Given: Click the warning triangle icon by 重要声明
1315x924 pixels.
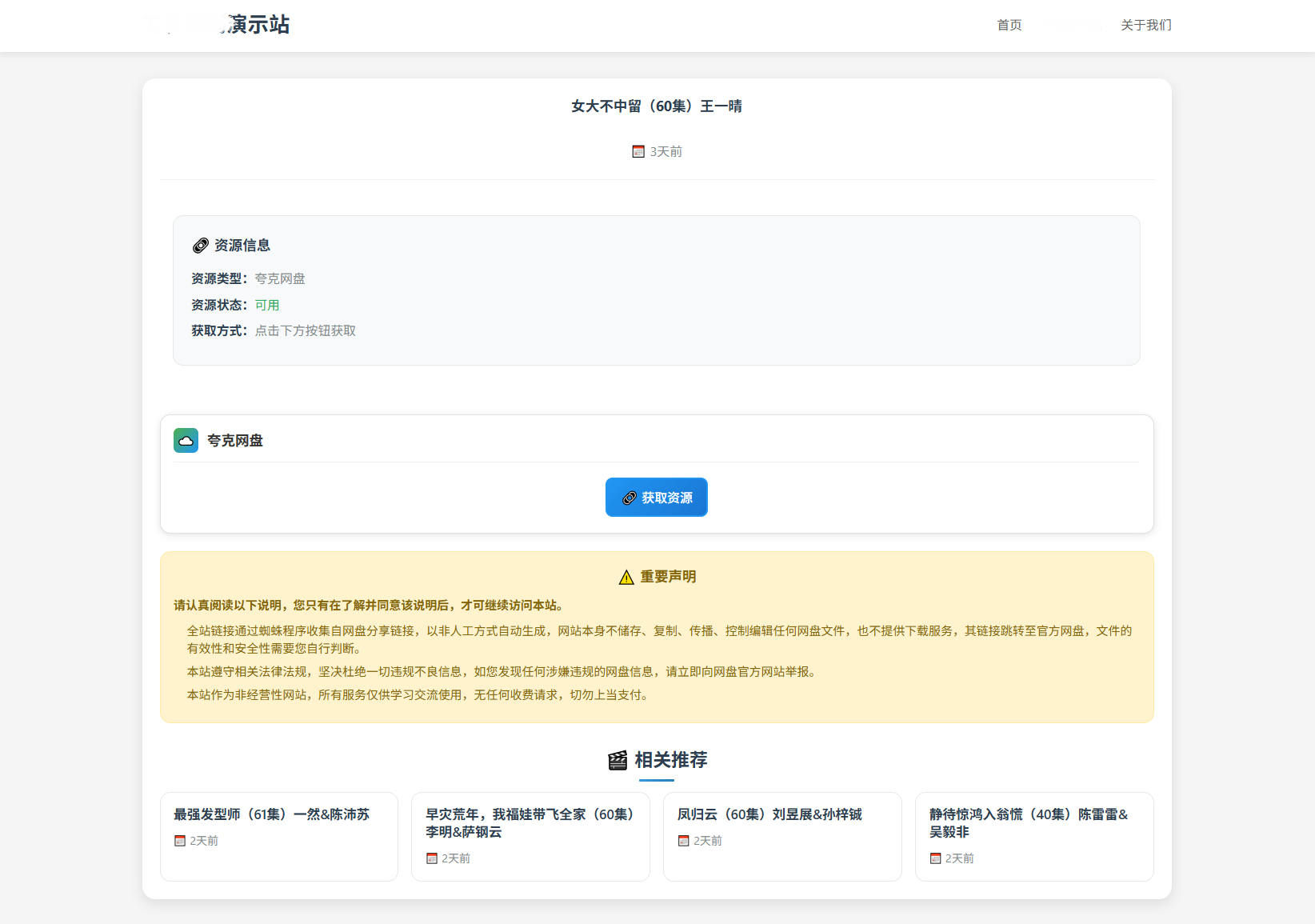Looking at the screenshot, I should tap(626, 578).
